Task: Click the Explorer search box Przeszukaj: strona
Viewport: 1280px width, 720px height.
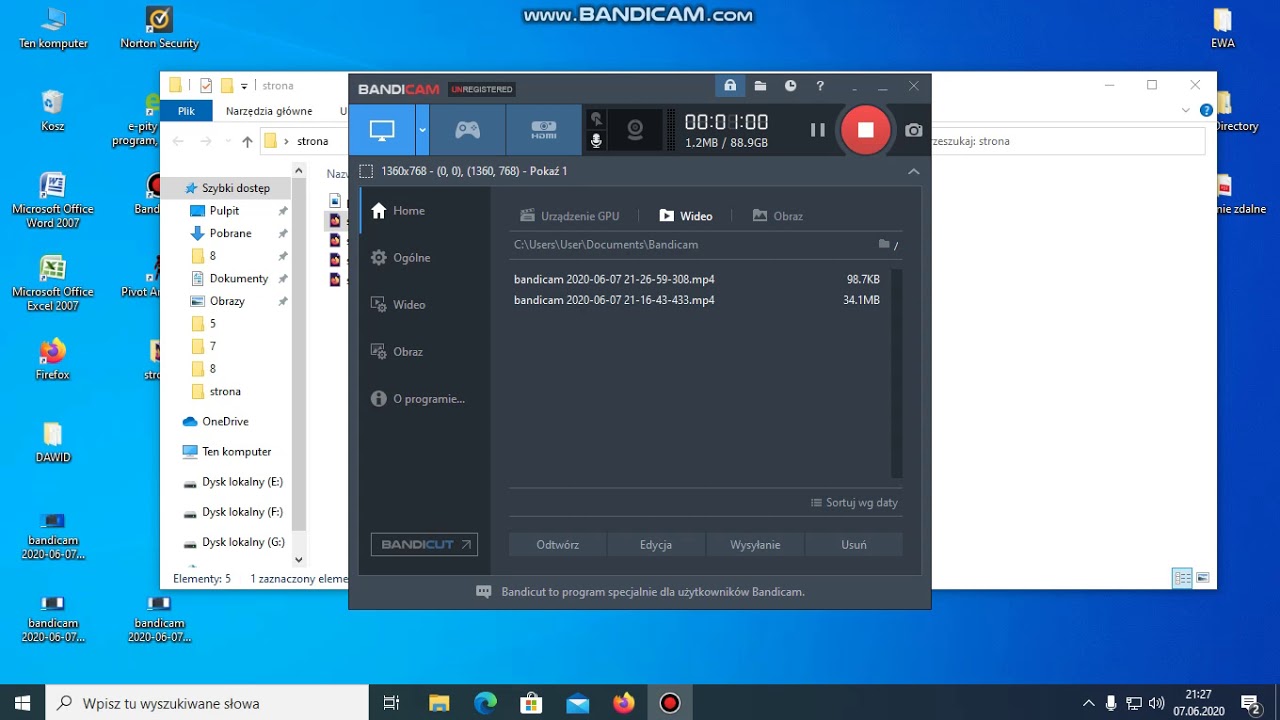Action: point(1067,141)
